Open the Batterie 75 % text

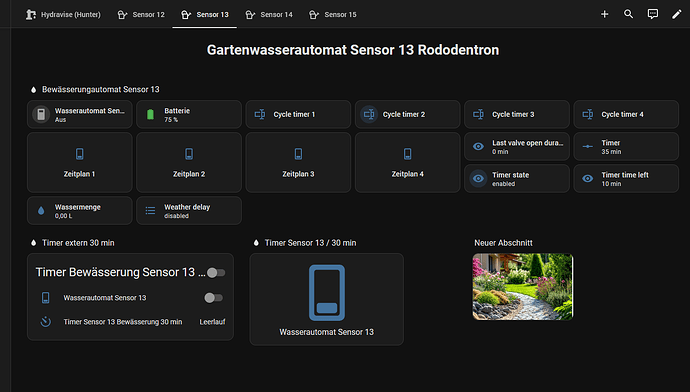coord(177,114)
